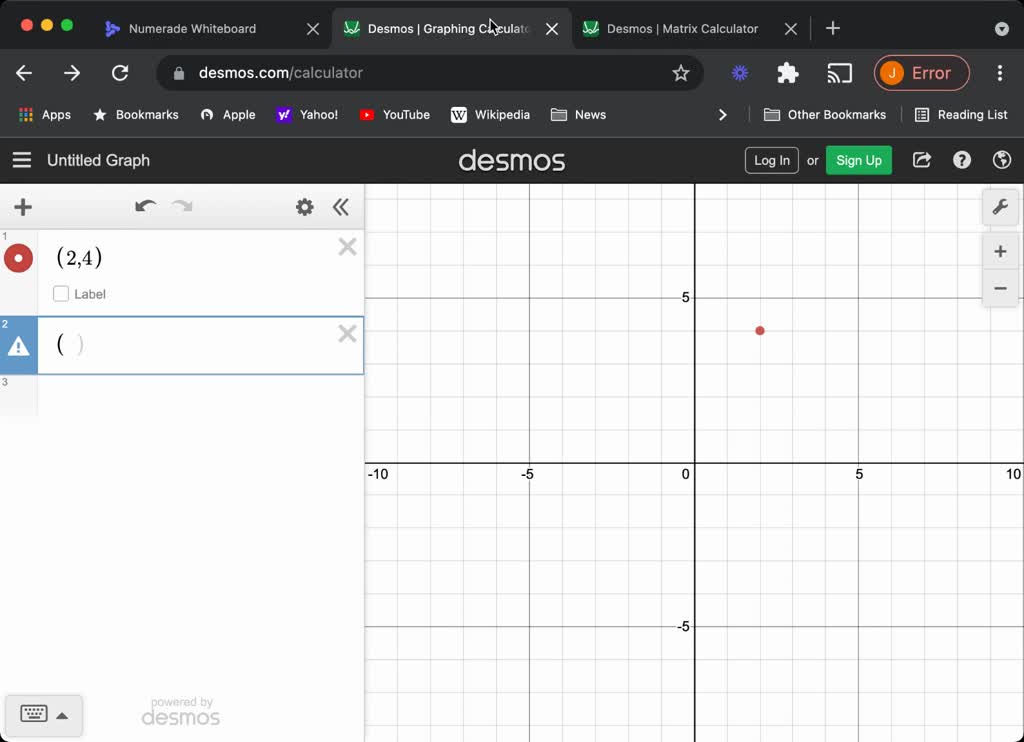Delete expression 1 with the X
The image size is (1024, 742).
[x=347, y=247]
